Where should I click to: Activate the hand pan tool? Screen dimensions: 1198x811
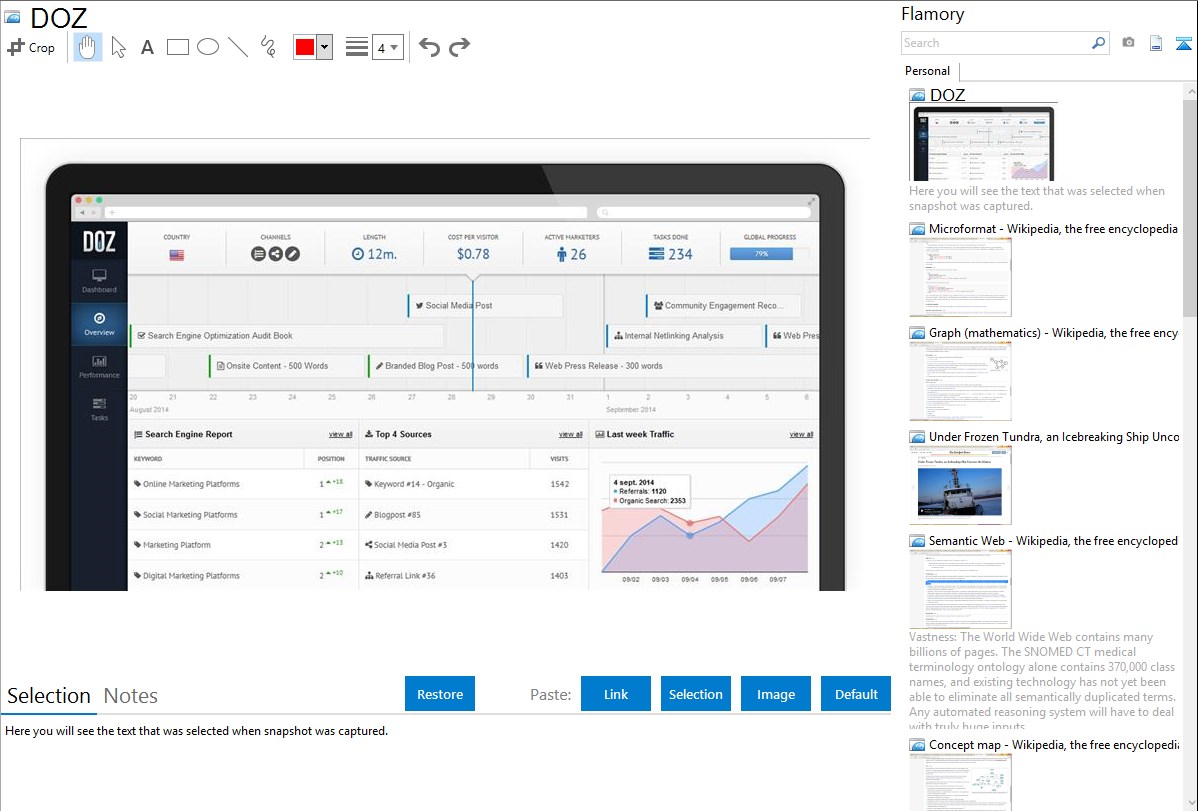click(x=87, y=47)
